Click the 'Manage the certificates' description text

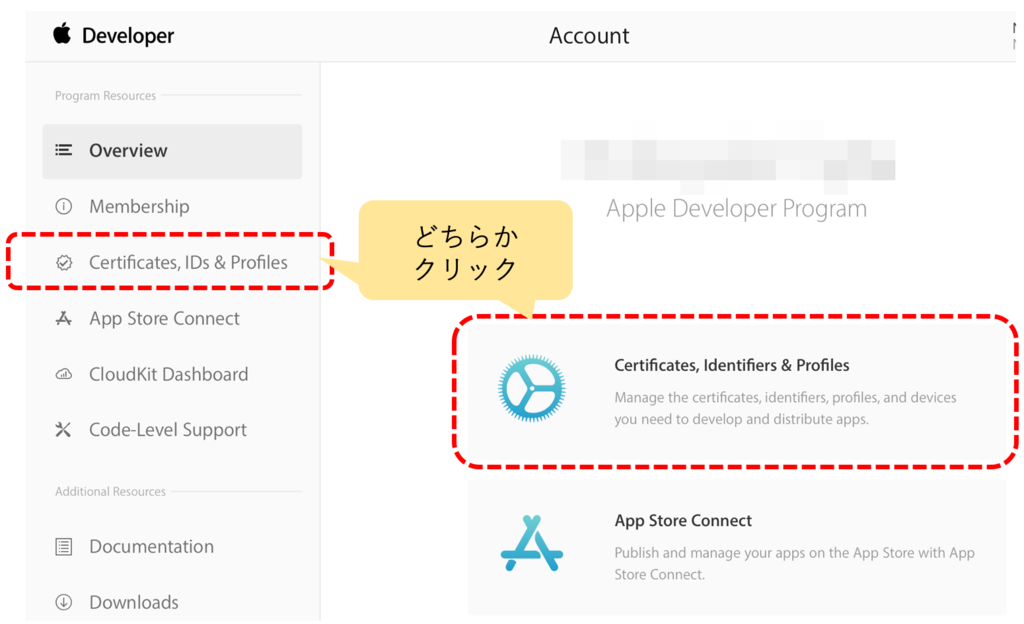[x=785, y=408]
